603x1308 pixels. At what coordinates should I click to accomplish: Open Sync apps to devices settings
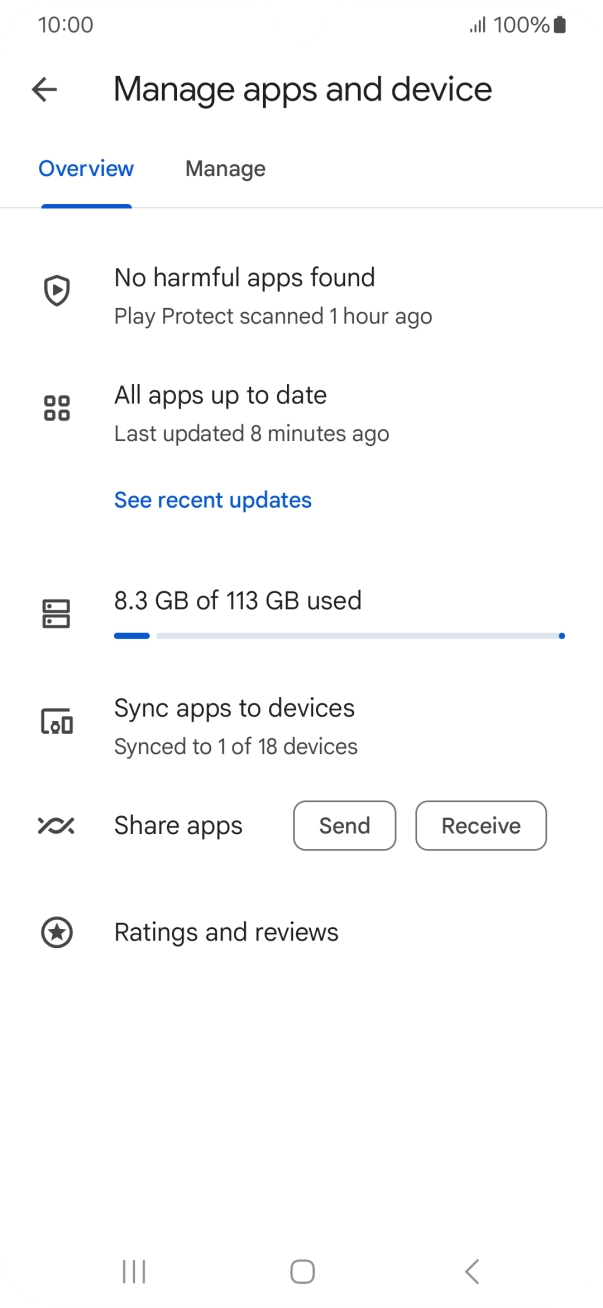236,725
